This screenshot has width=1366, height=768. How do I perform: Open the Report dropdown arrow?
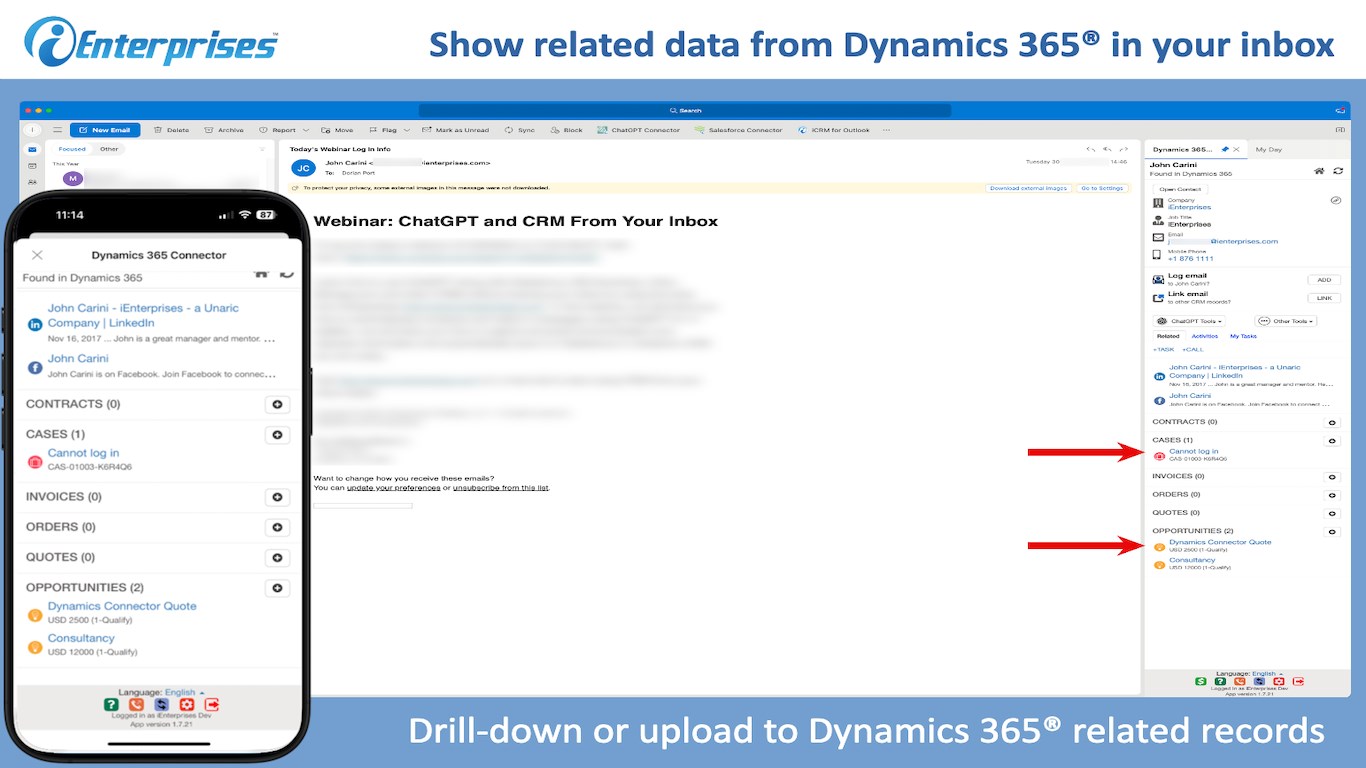[x=306, y=130]
